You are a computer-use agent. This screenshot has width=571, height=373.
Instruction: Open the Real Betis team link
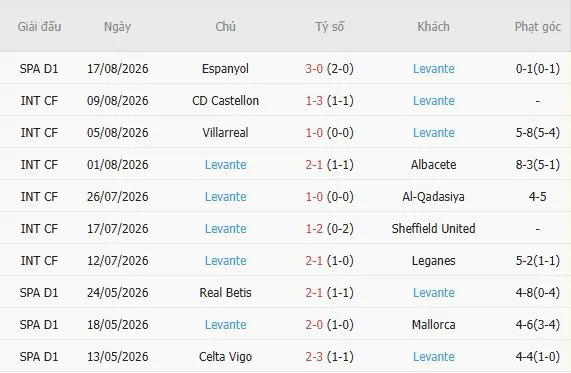coord(225,293)
